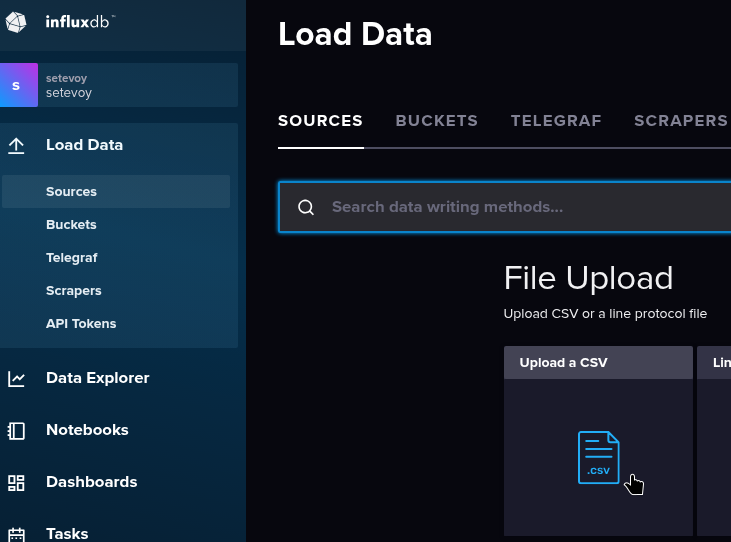Select Sources in the sidebar submenu
The image size is (731, 542).
[x=116, y=192]
